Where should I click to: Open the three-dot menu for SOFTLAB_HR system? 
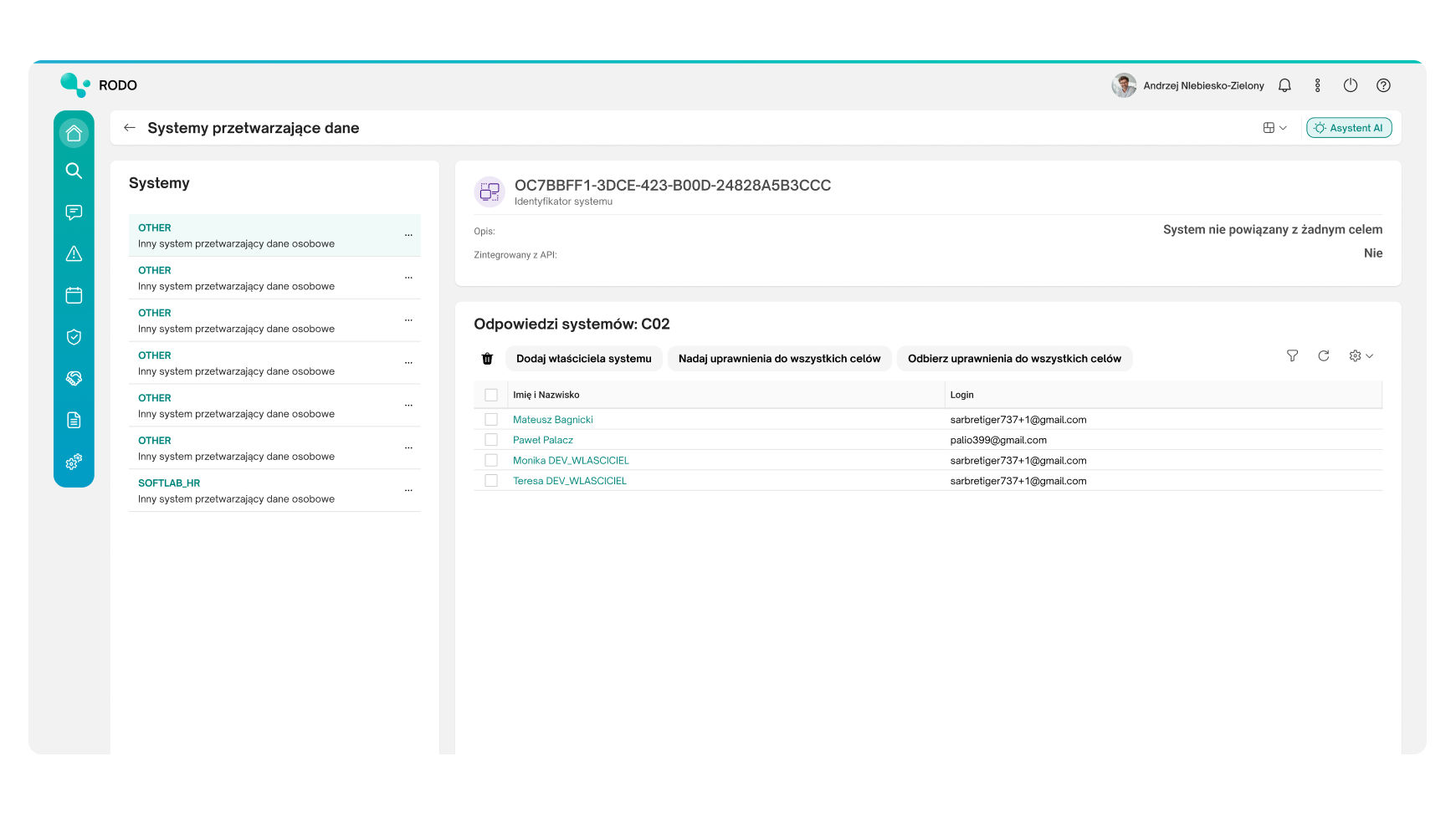coord(408,490)
